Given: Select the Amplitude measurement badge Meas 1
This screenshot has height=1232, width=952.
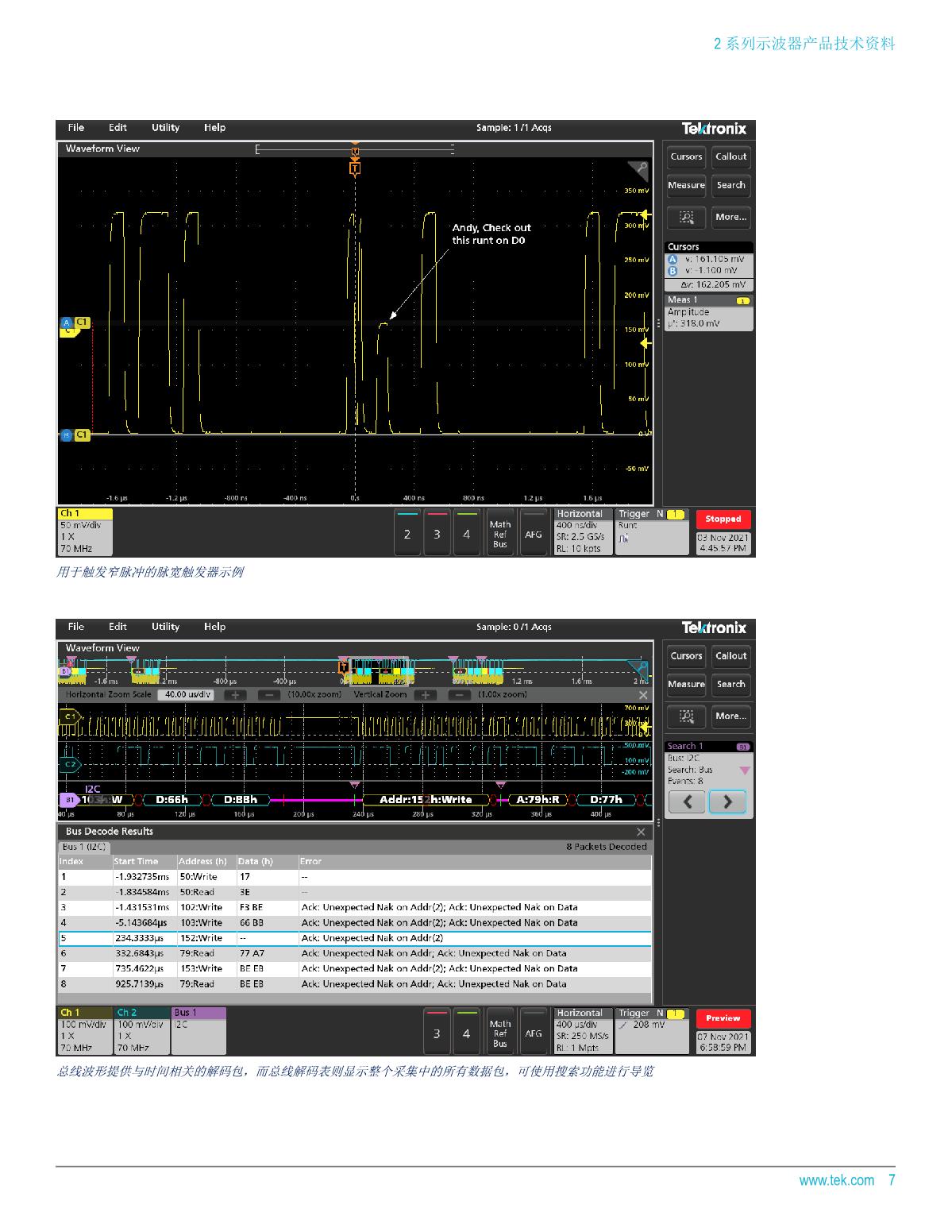Looking at the screenshot, I should click(x=708, y=312).
